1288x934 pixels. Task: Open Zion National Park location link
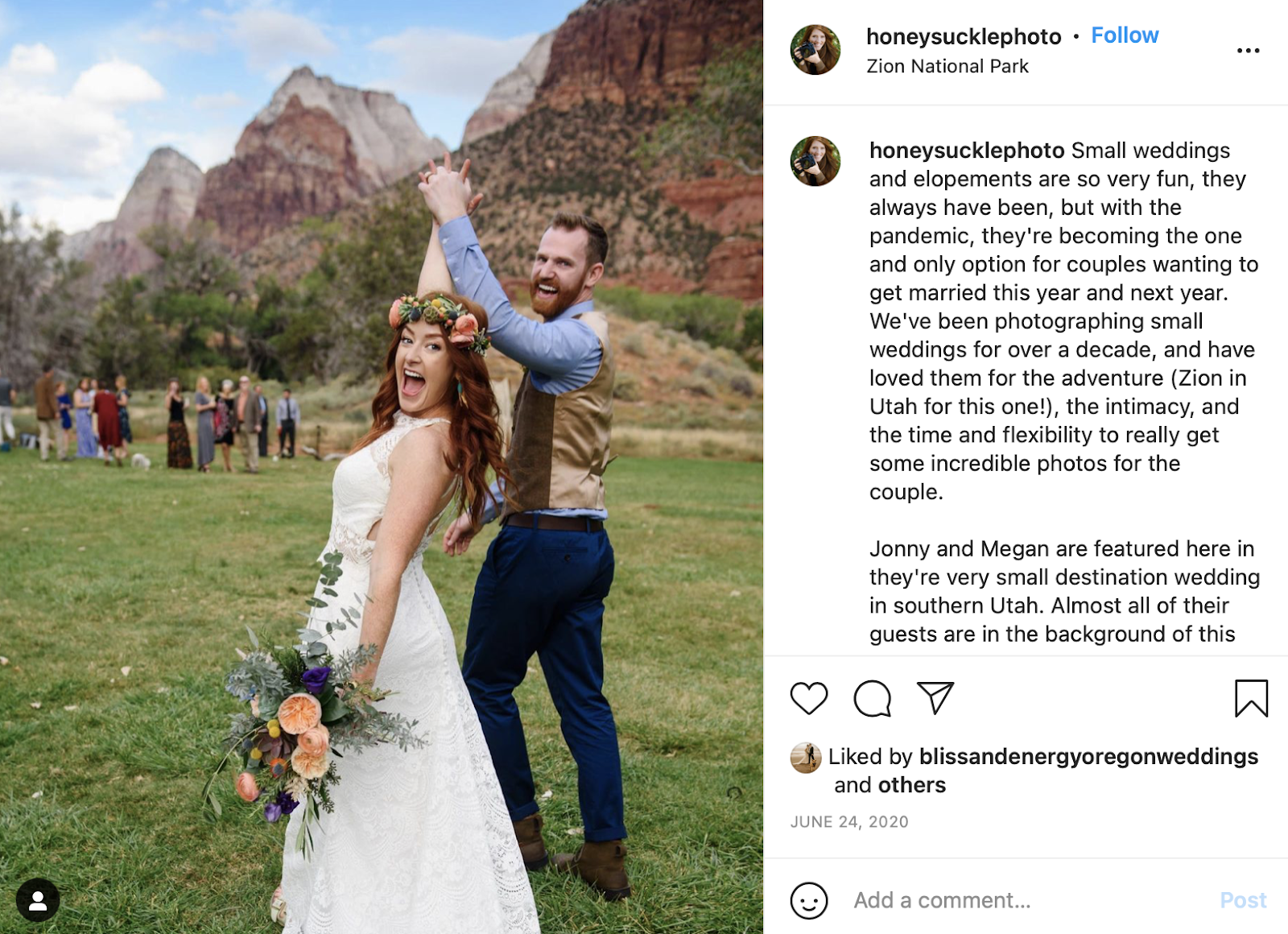point(947,66)
